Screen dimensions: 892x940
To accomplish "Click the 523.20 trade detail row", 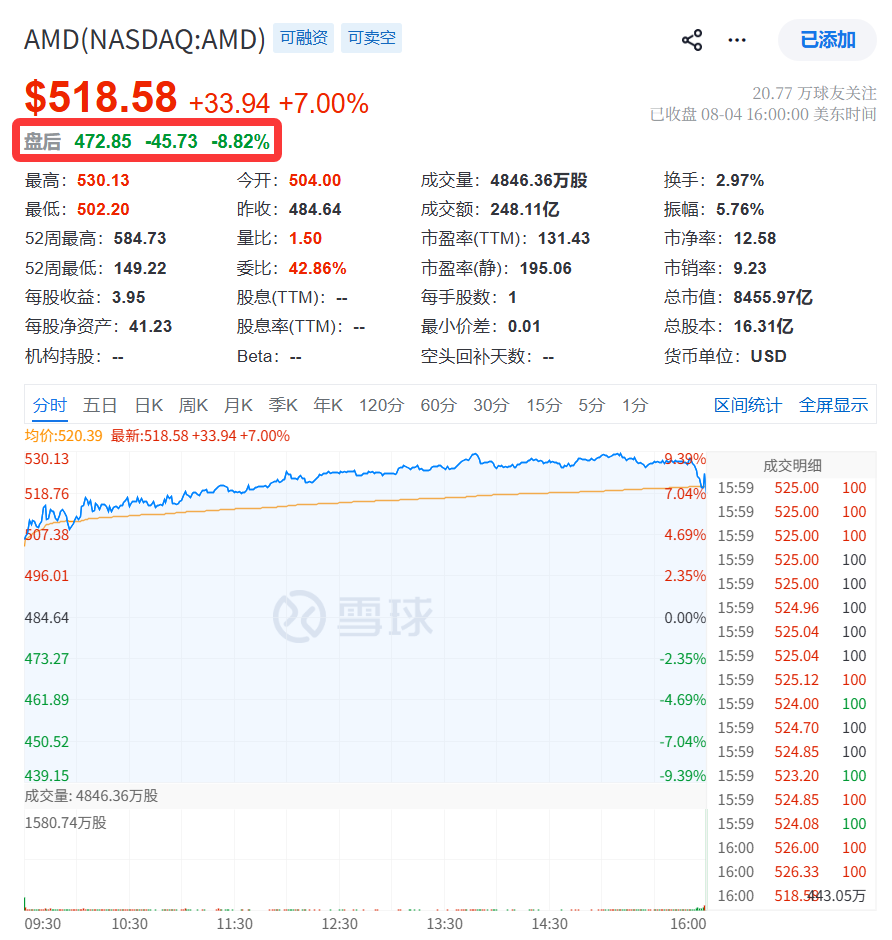I will point(791,776).
